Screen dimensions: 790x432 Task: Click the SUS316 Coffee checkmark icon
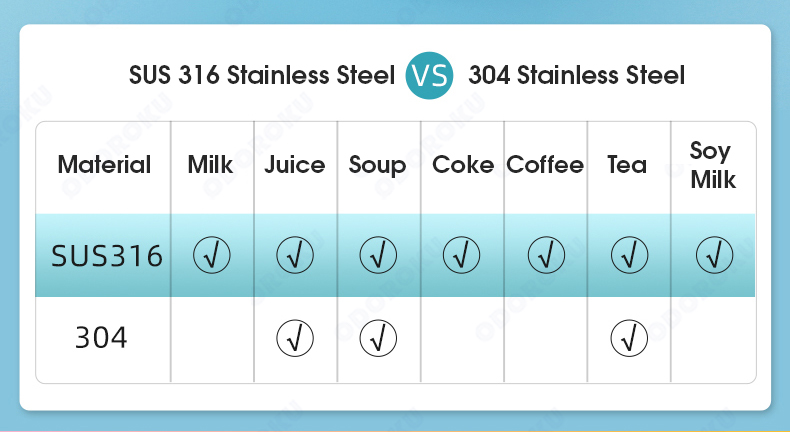pyautogui.click(x=546, y=255)
